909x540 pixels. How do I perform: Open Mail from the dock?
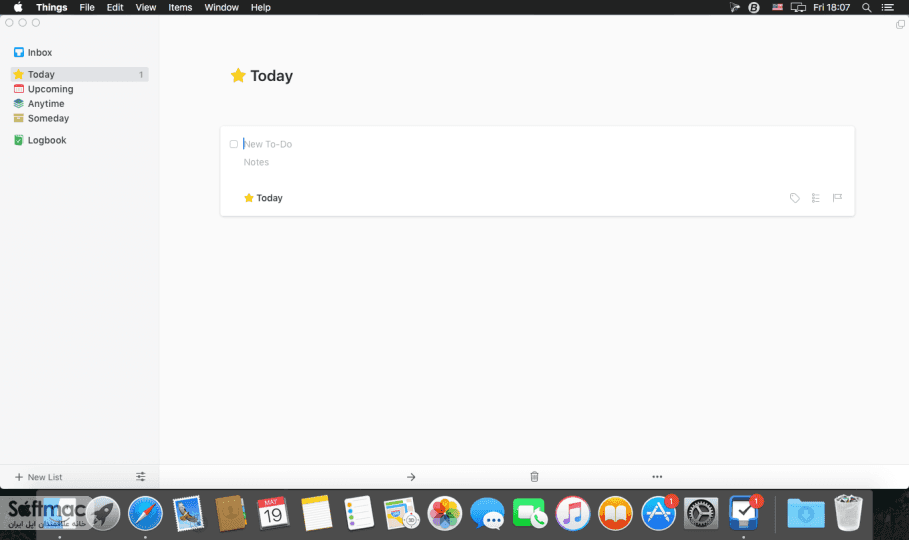pos(188,513)
